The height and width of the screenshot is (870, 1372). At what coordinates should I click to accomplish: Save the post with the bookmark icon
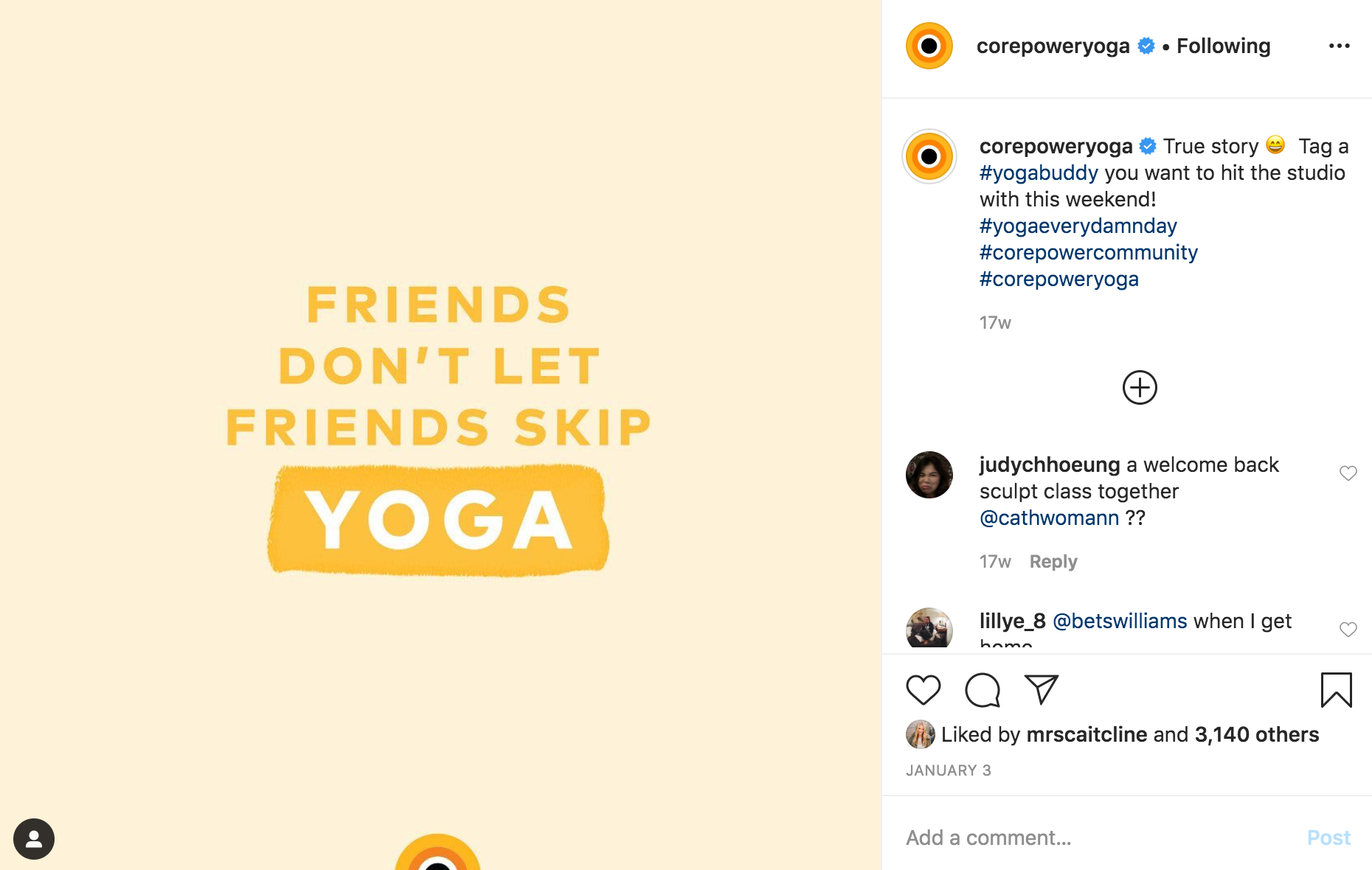coord(1336,690)
